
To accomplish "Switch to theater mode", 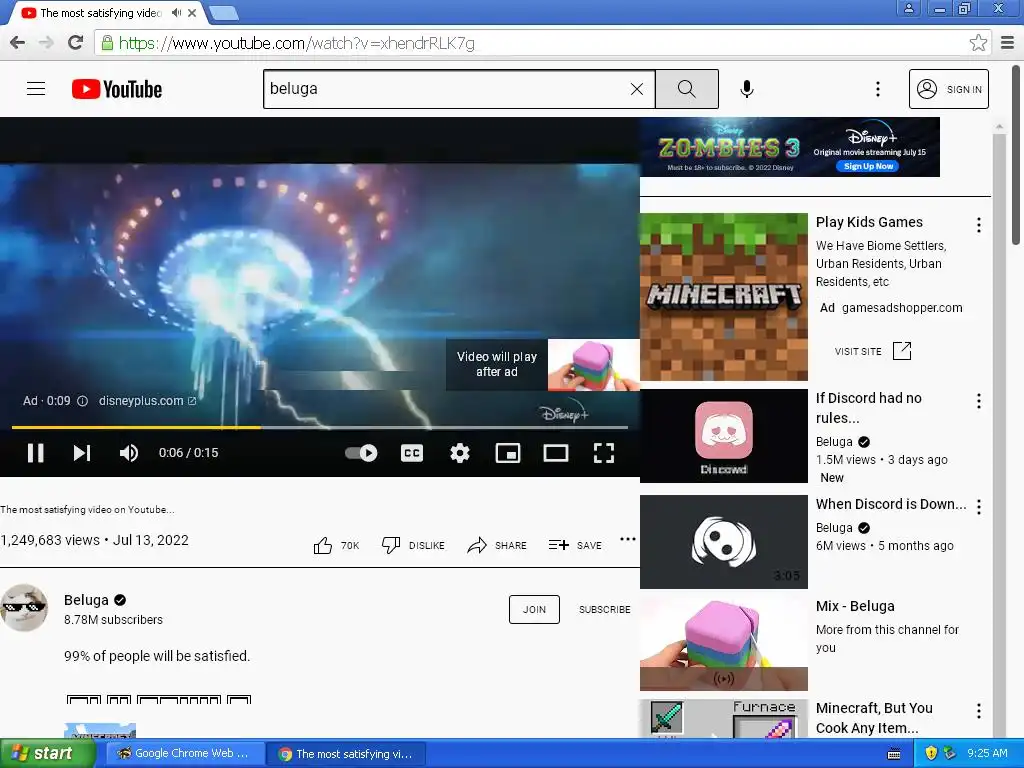I will tap(556, 453).
